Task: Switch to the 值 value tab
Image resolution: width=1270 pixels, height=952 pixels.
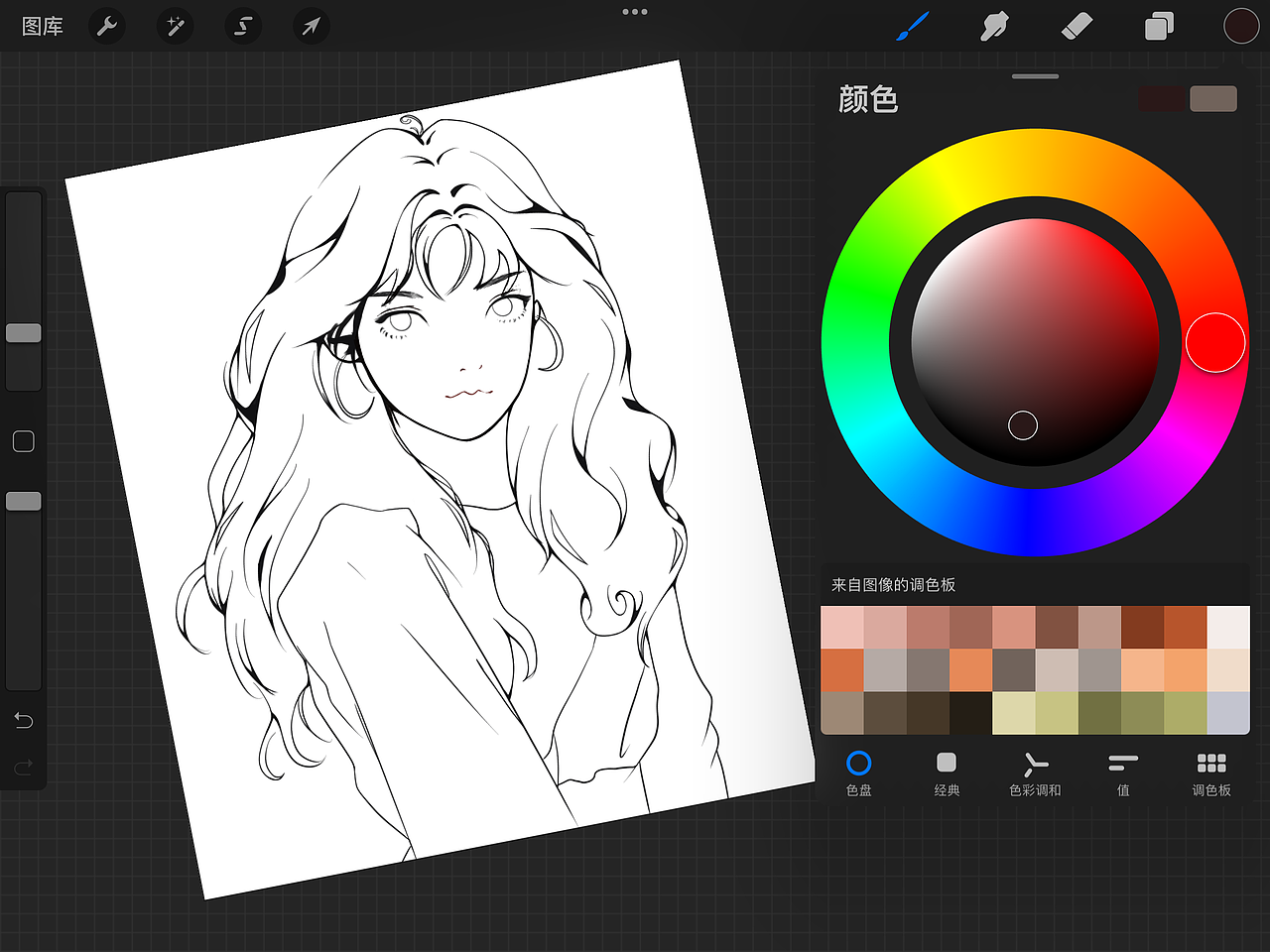Action: tap(1123, 773)
